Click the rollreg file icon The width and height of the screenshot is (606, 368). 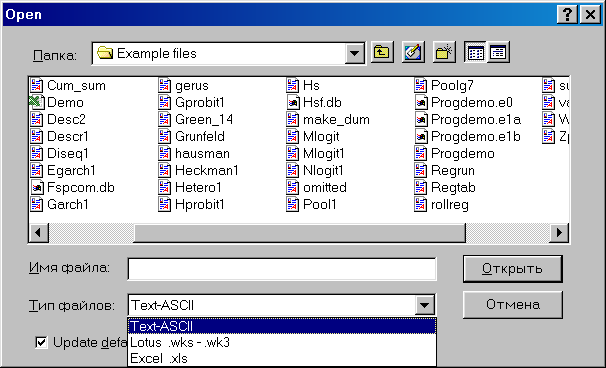tap(421, 204)
